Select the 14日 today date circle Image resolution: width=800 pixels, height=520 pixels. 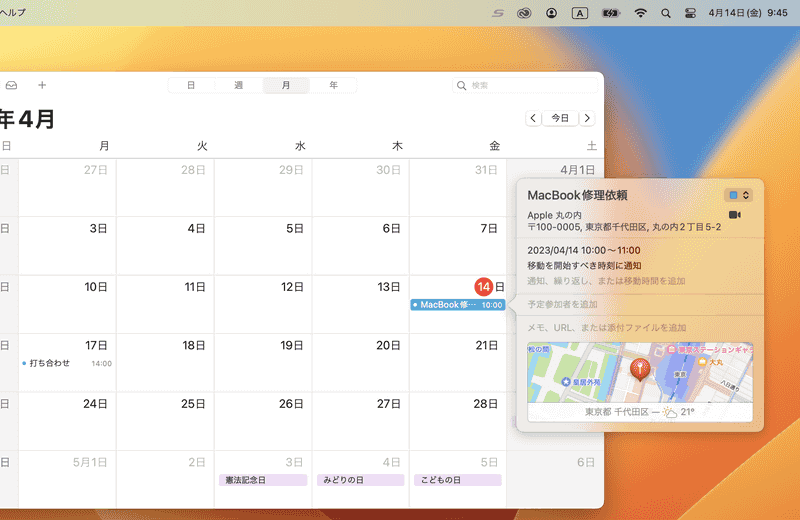484,287
